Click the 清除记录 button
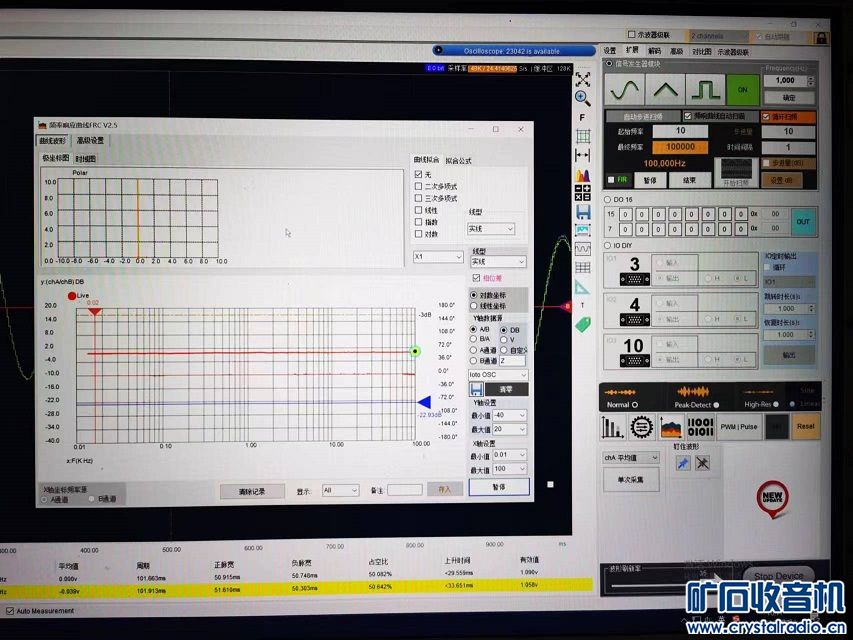The image size is (853, 640). (252, 491)
